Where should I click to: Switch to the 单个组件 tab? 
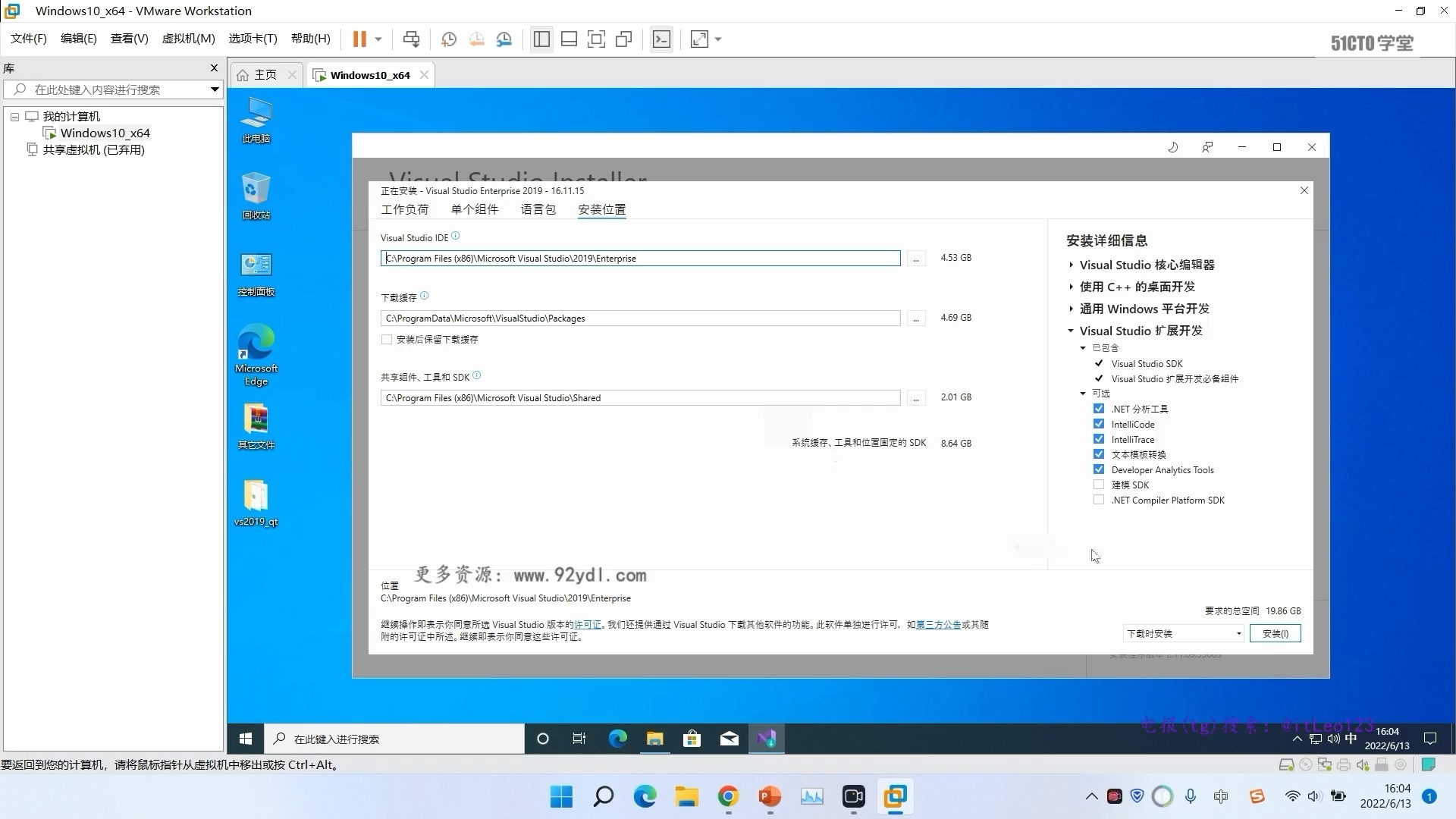pos(475,209)
